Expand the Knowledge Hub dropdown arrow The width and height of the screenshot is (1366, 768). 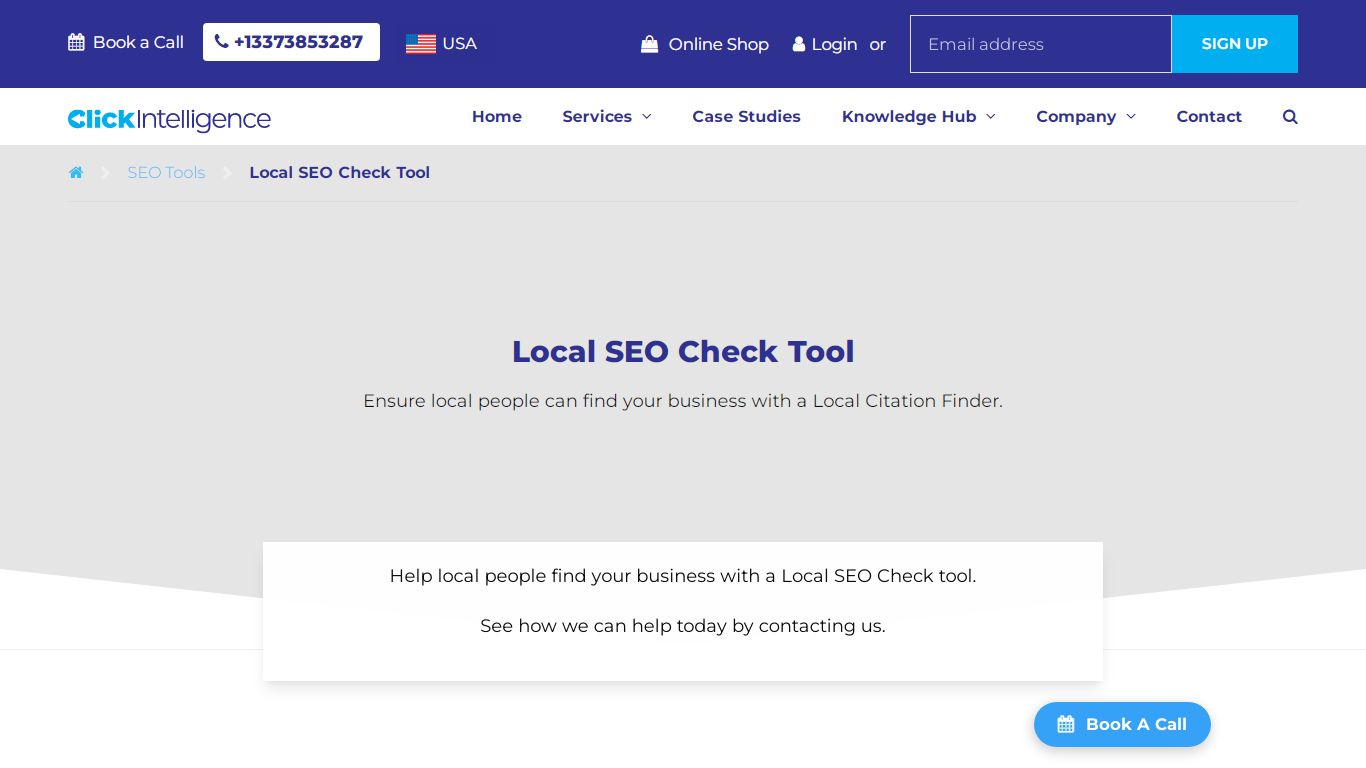(x=991, y=117)
